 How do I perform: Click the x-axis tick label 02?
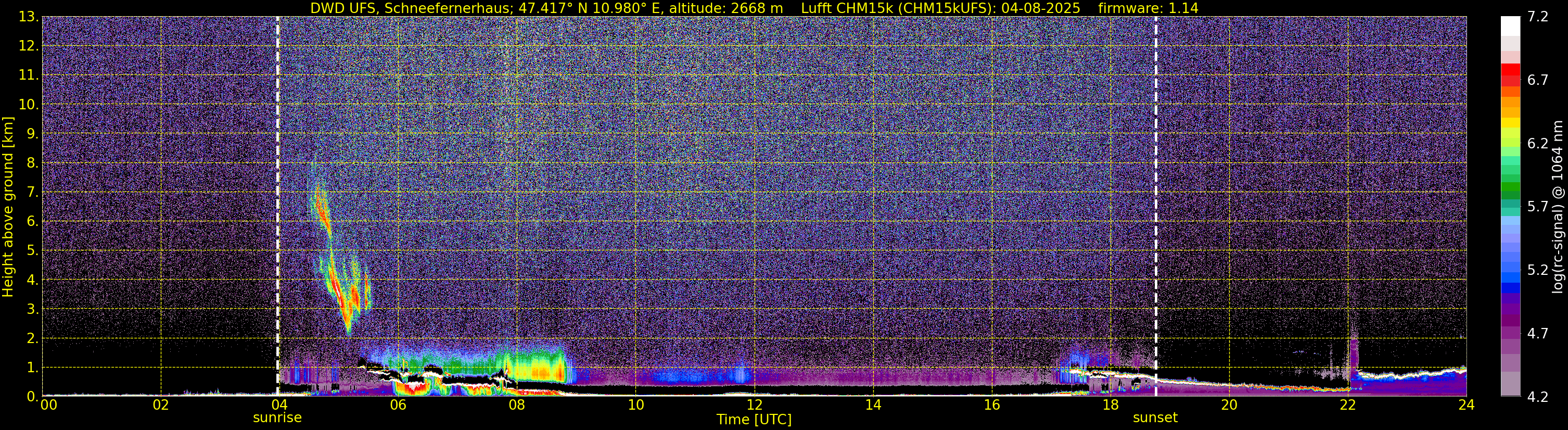pos(161,405)
